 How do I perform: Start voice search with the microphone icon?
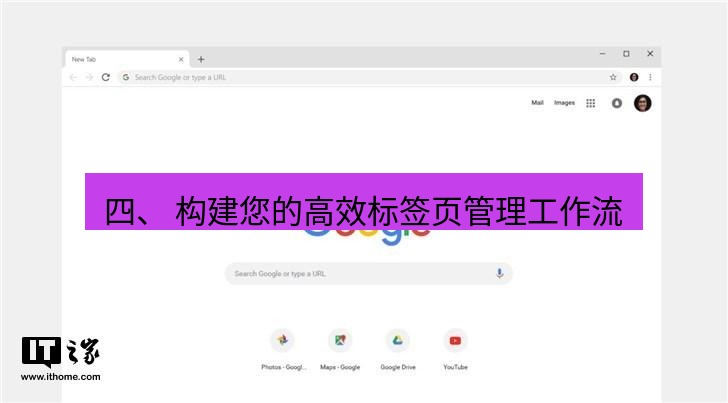pyautogui.click(x=499, y=273)
